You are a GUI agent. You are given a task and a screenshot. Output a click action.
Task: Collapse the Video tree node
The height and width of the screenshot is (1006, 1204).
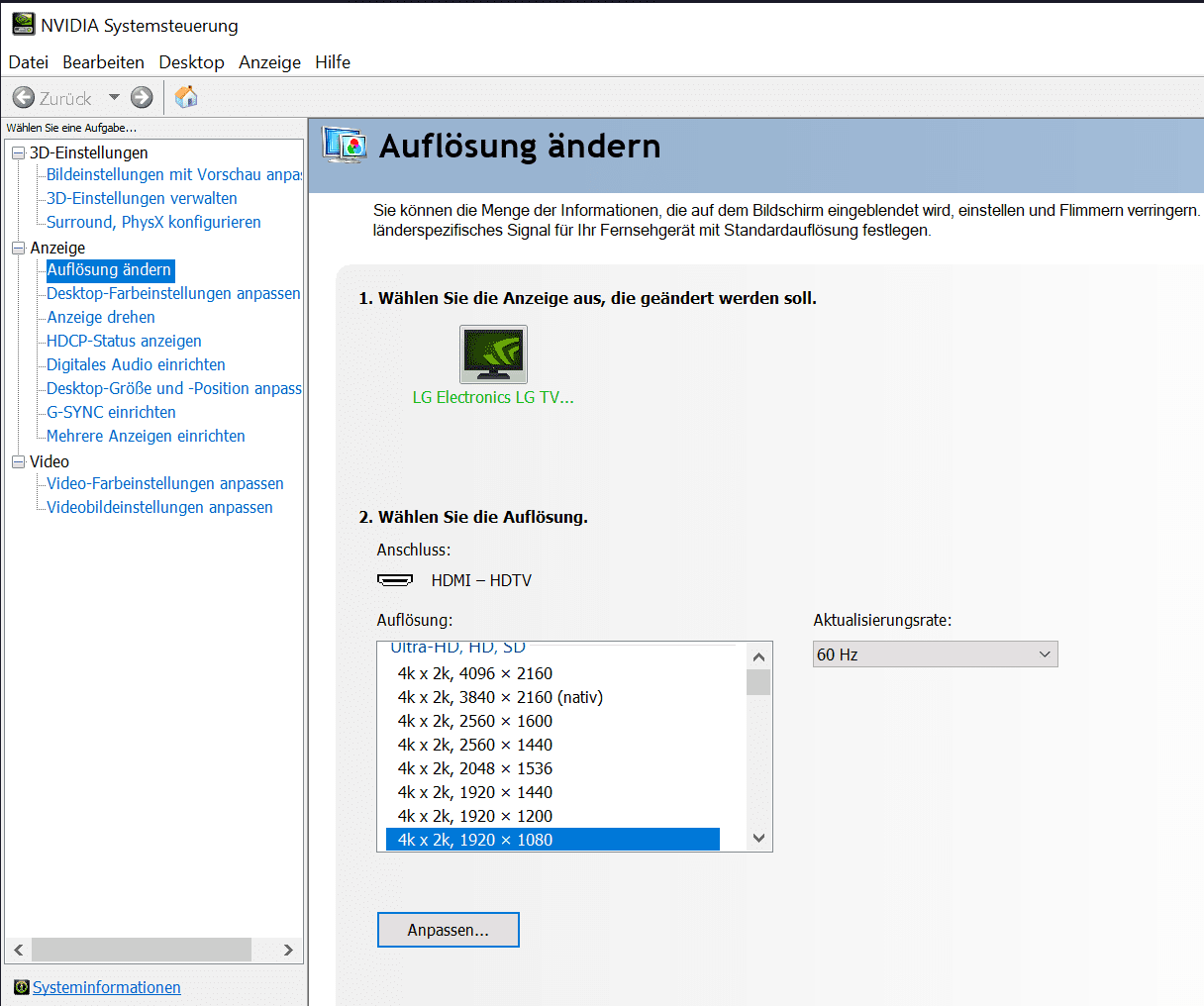tap(18, 461)
